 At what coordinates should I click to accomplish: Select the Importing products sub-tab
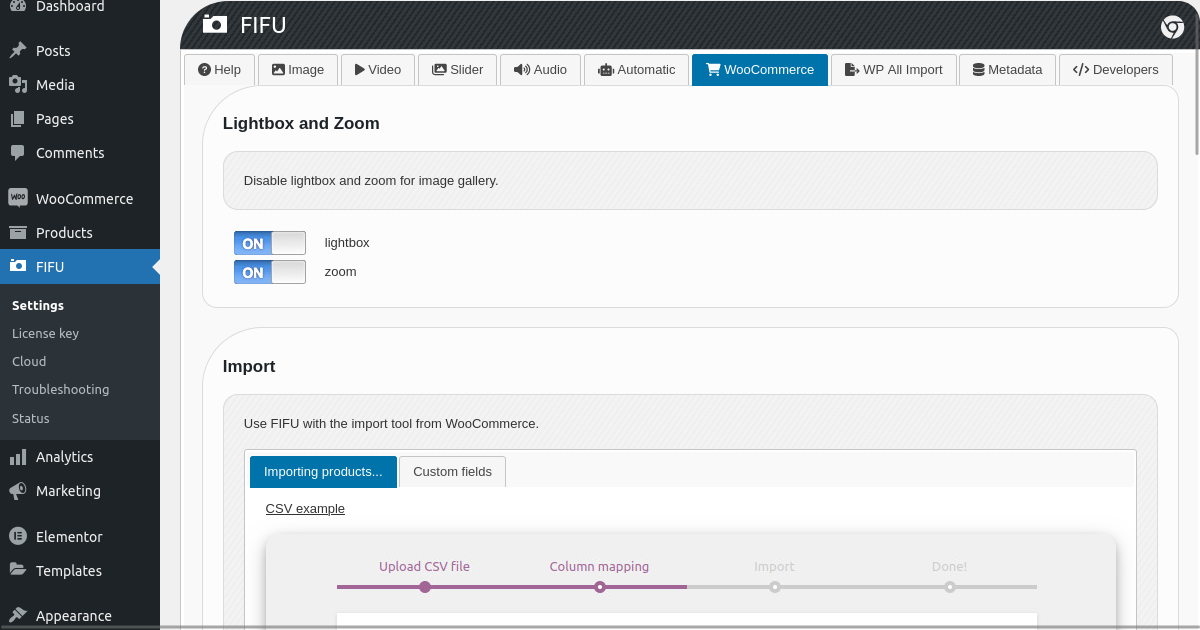click(323, 472)
